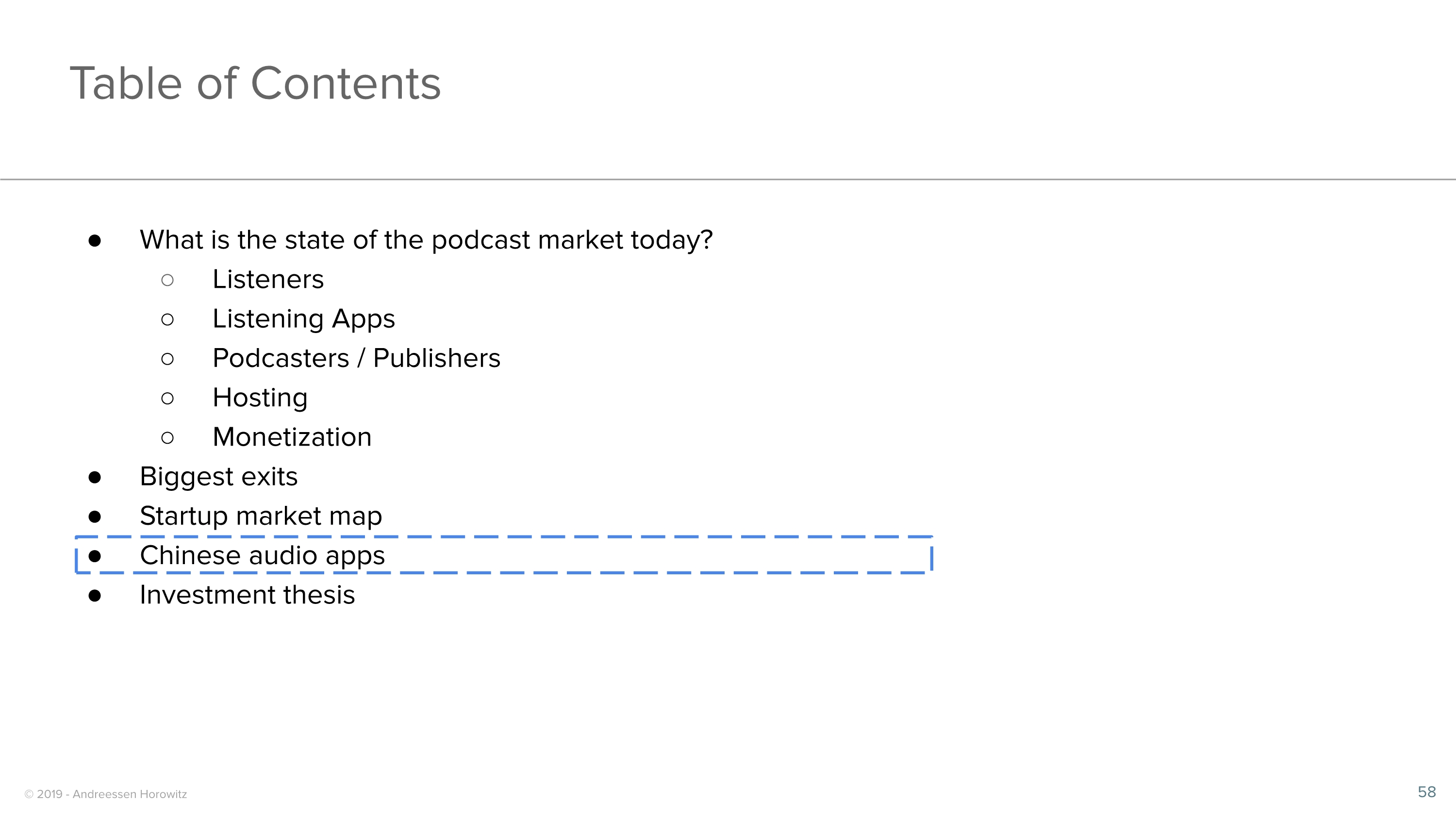Click "Podcasters / Publishers" item
The width and height of the screenshot is (1456, 819).
coord(356,358)
